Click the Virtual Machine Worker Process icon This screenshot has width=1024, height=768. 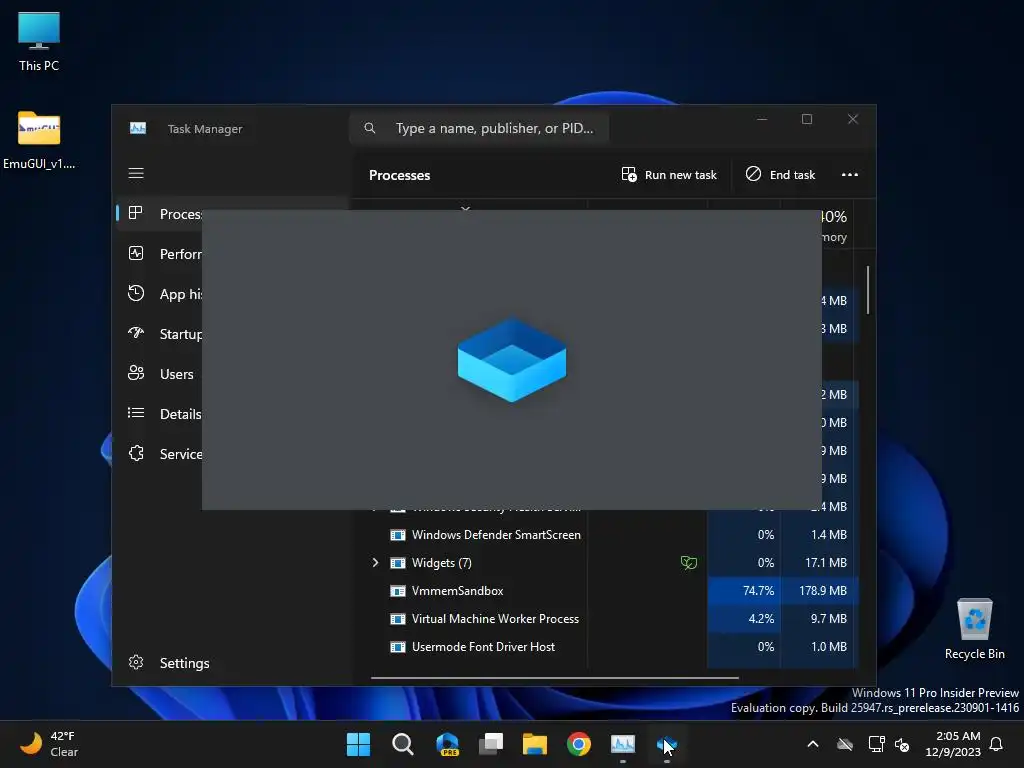coord(398,619)
